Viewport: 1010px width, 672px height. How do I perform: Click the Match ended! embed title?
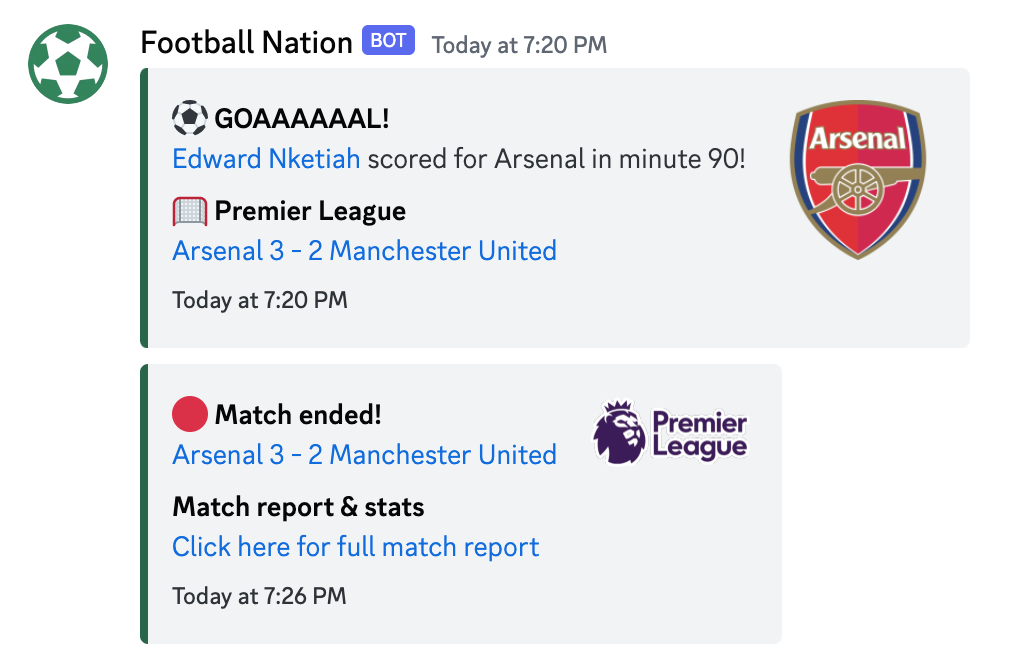[298, 415]
